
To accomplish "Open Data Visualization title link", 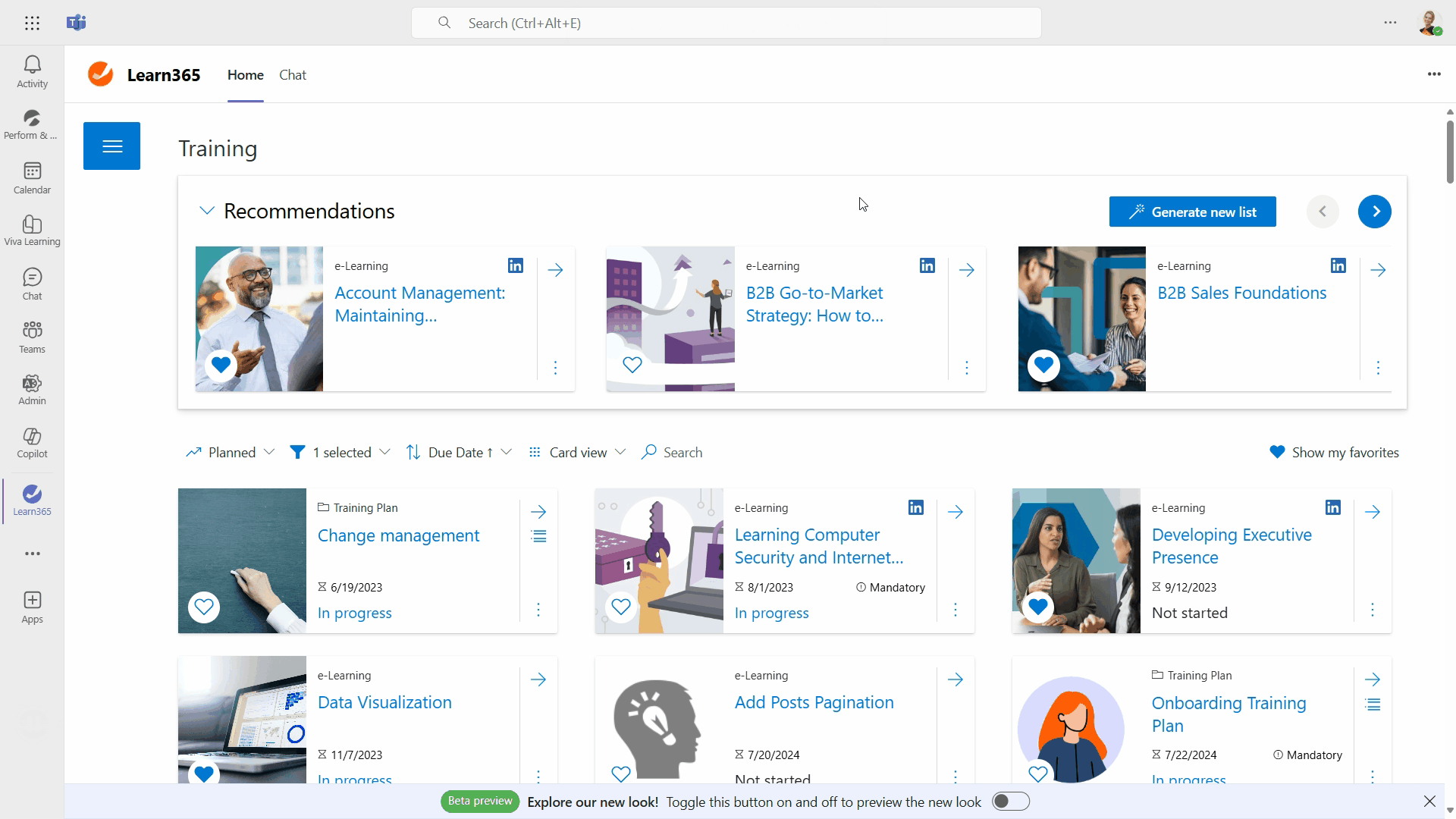I will click(x=384, y=702).
